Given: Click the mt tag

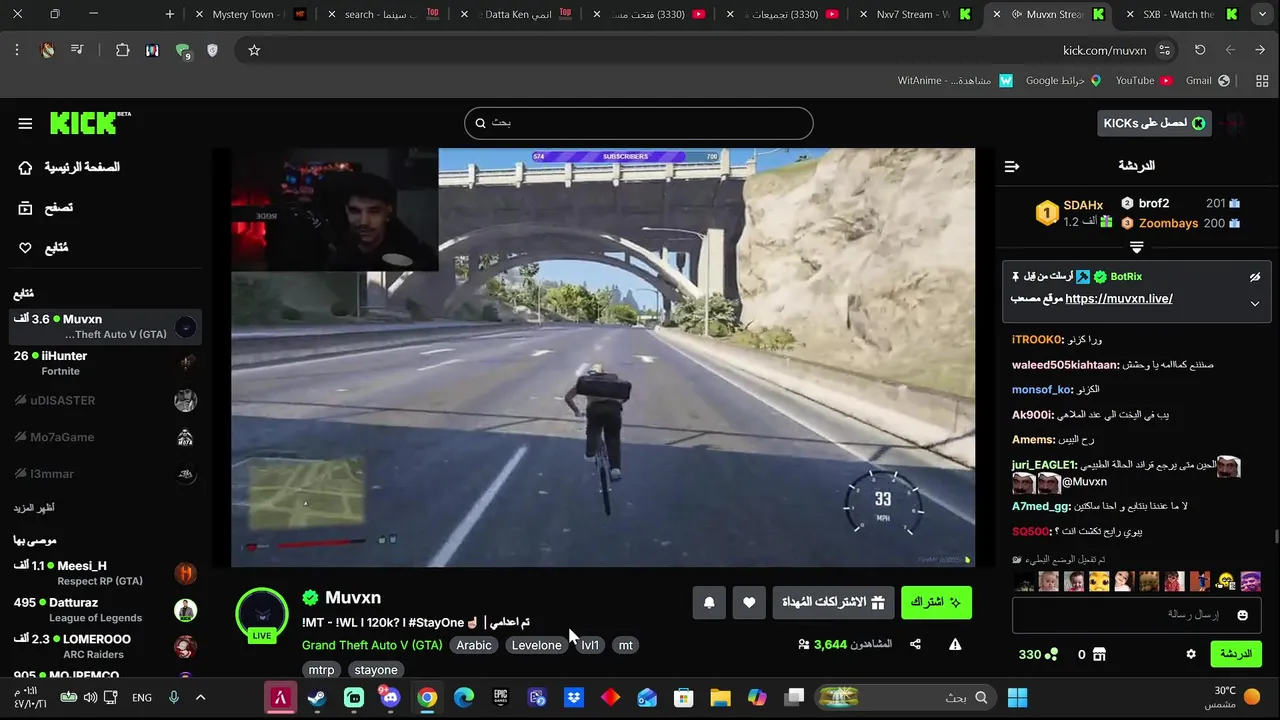Looking at the screenshot, I should click(626, 645).
